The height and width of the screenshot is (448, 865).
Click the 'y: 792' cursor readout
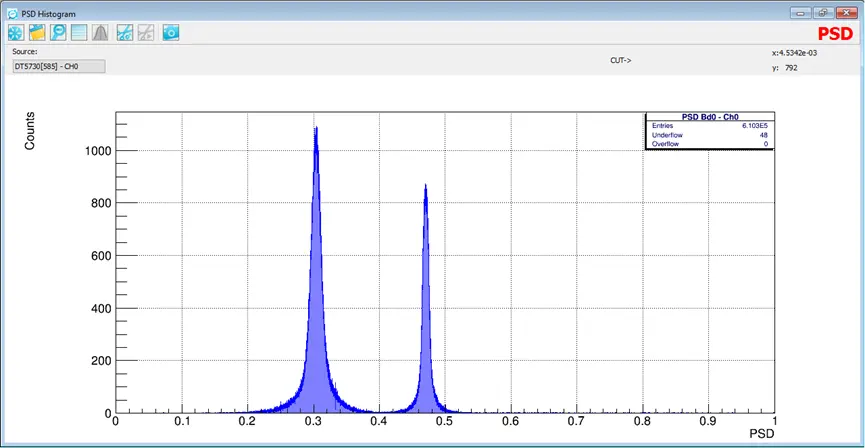click(784, 68)
